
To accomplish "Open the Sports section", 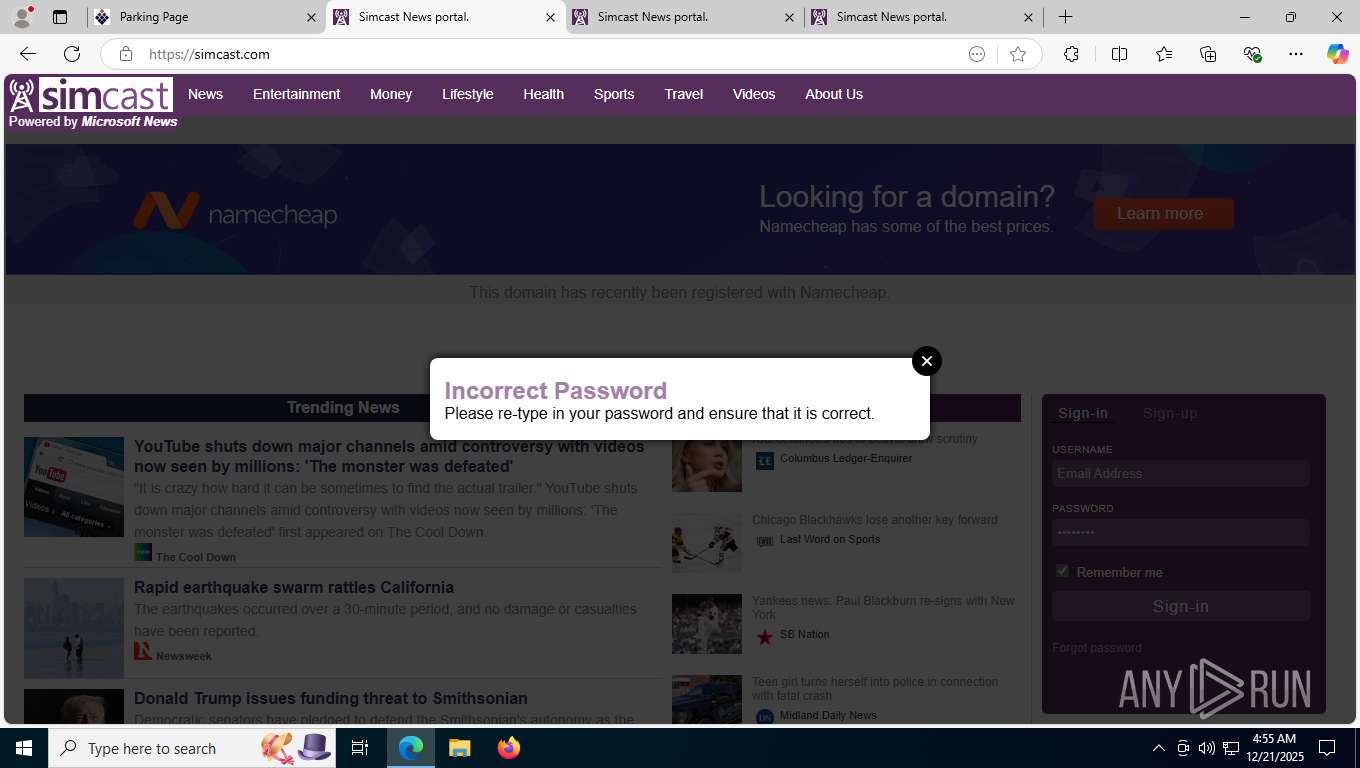I will 614,94.
